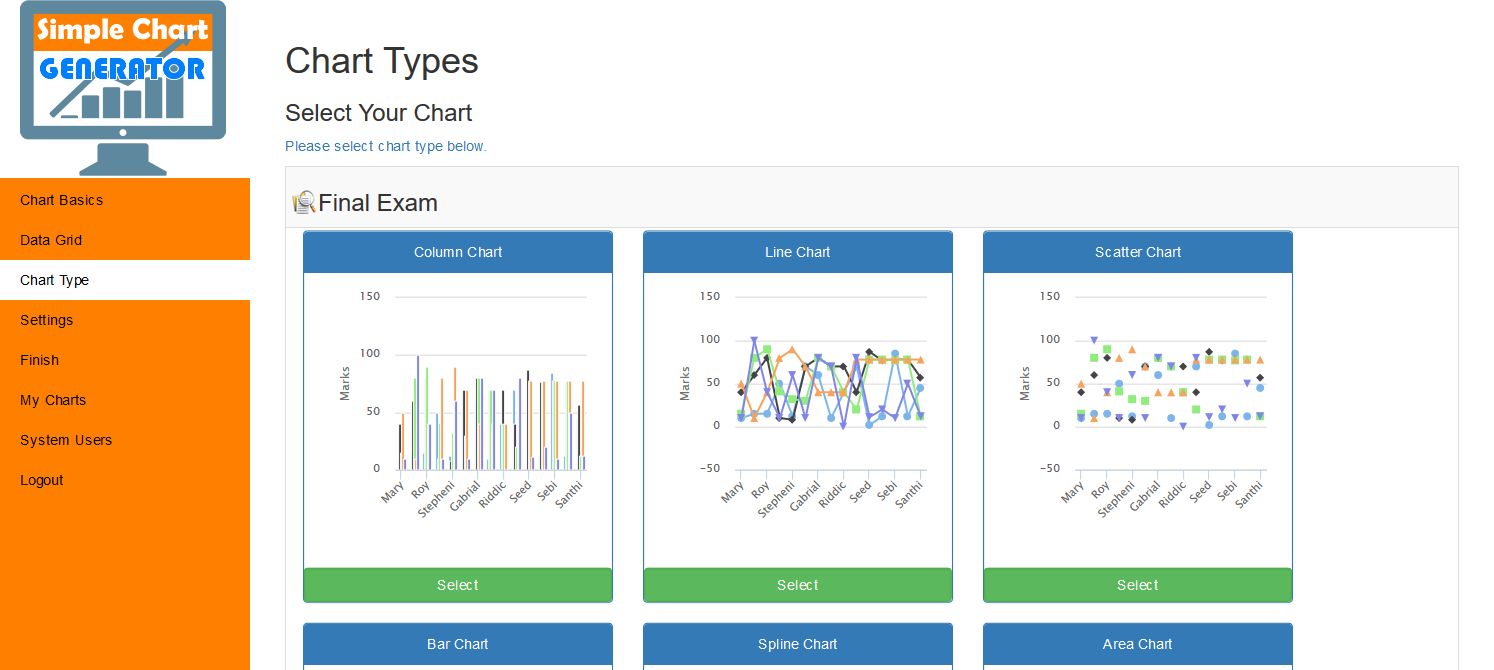Click the Spline Chart card header
Image resolution: width=1494 pixels, height=670 pixels.
(798, 644)
